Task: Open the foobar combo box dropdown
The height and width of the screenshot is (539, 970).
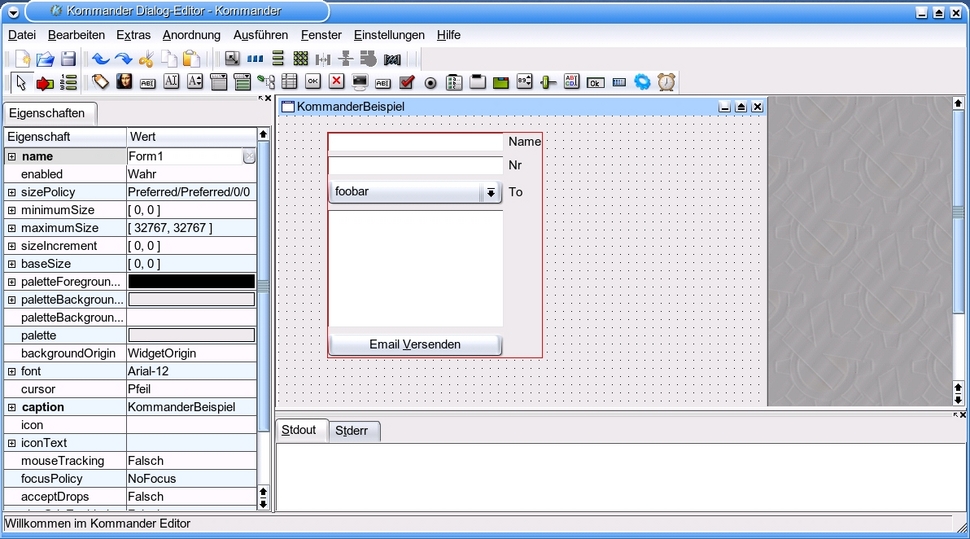Action: [x=490, y=192]
